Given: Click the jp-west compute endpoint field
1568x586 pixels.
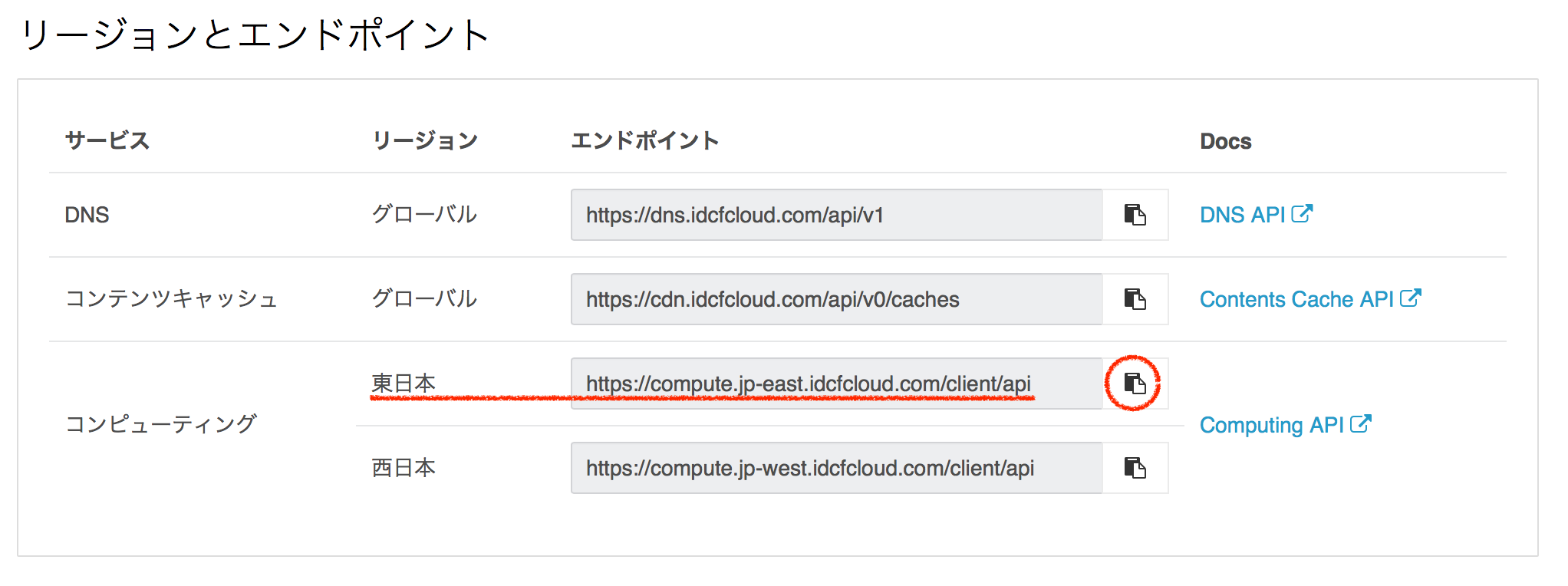Looking at the screenshot, I should pos(836,468).
